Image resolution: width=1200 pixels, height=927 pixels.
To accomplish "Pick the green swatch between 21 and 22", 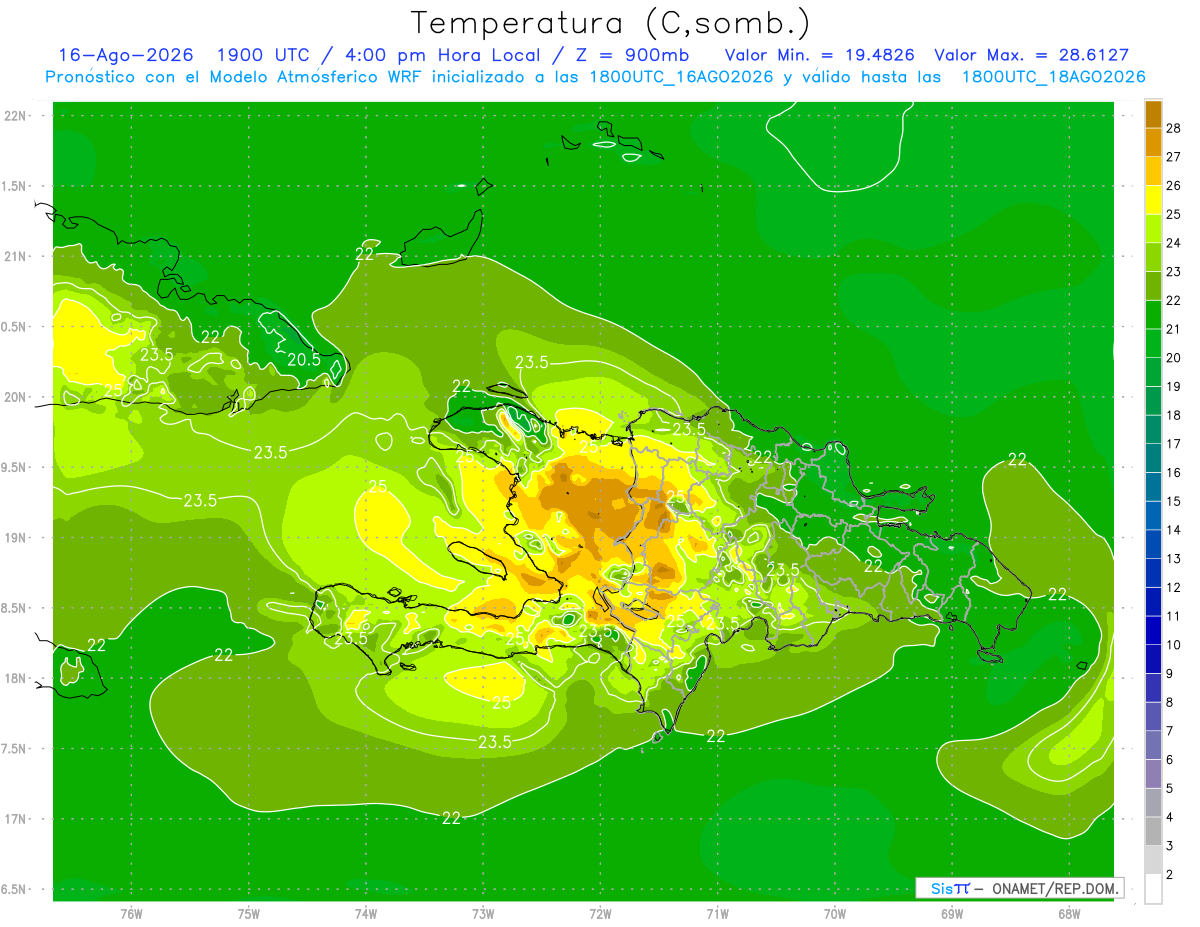I will pos(1153,315).
